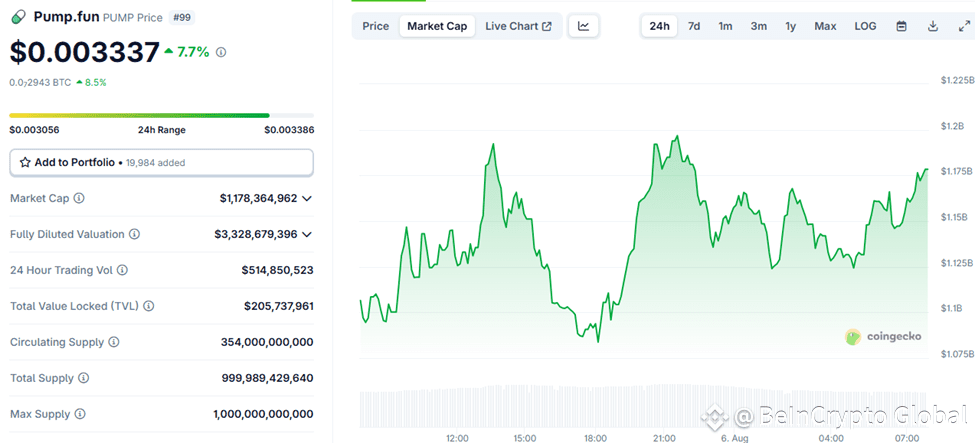The width and height of the screenshot is (975, 443).
Task: Show Circulating Supply info icon
Action: click(x=114, y=342)
